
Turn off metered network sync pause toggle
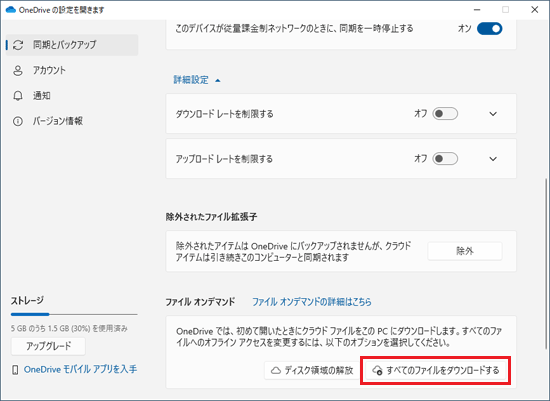point(489,29)
